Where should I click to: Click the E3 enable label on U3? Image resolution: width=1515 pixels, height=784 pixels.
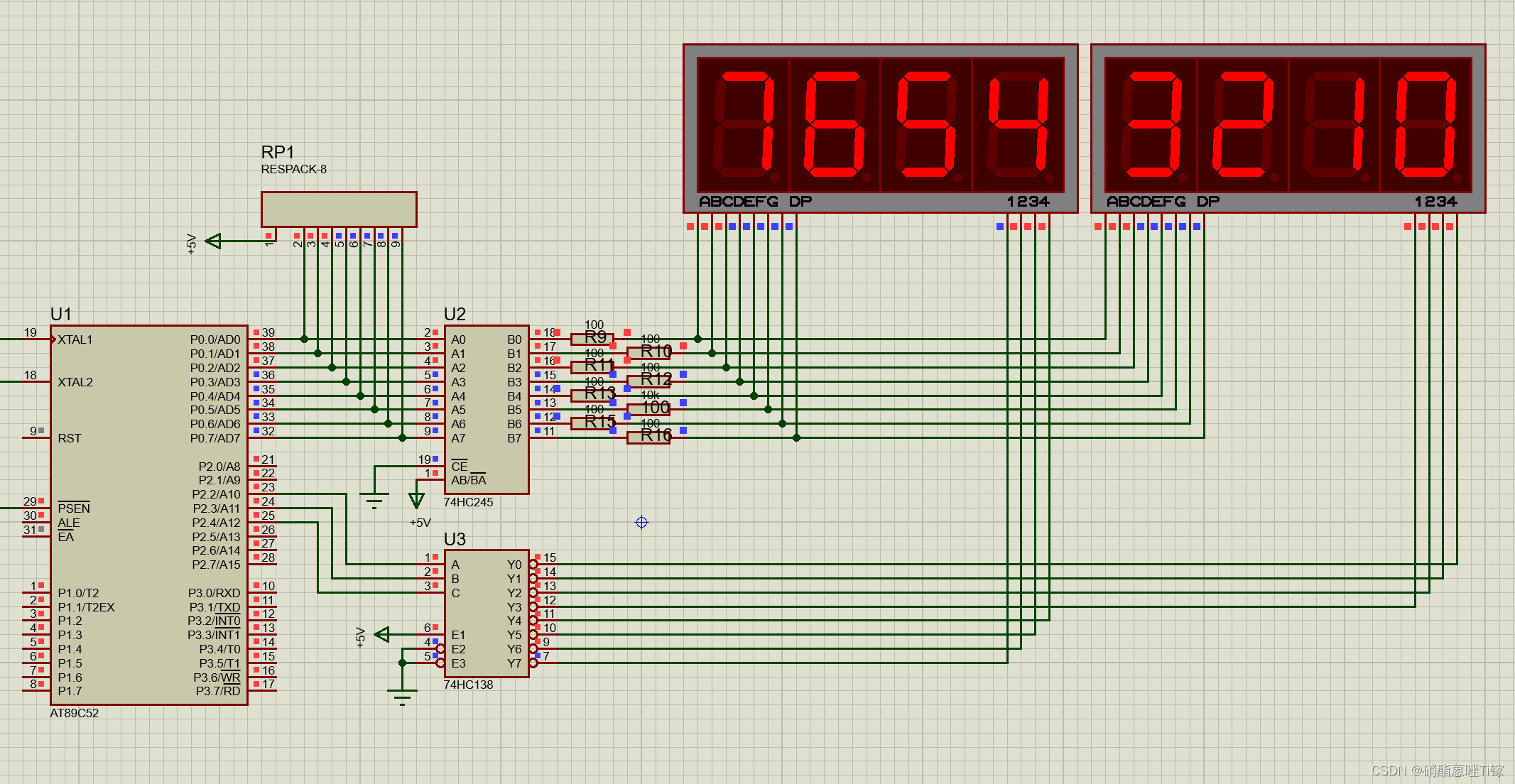(459, 663)
